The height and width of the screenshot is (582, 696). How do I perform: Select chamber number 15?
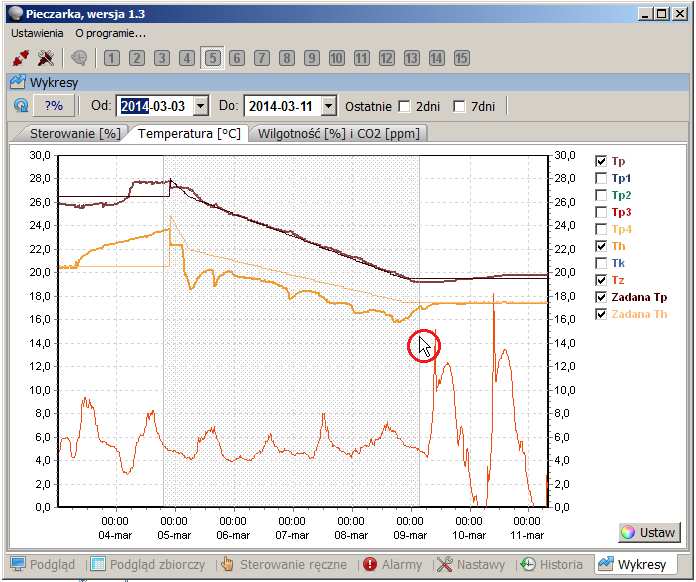[x=462, y=58]
